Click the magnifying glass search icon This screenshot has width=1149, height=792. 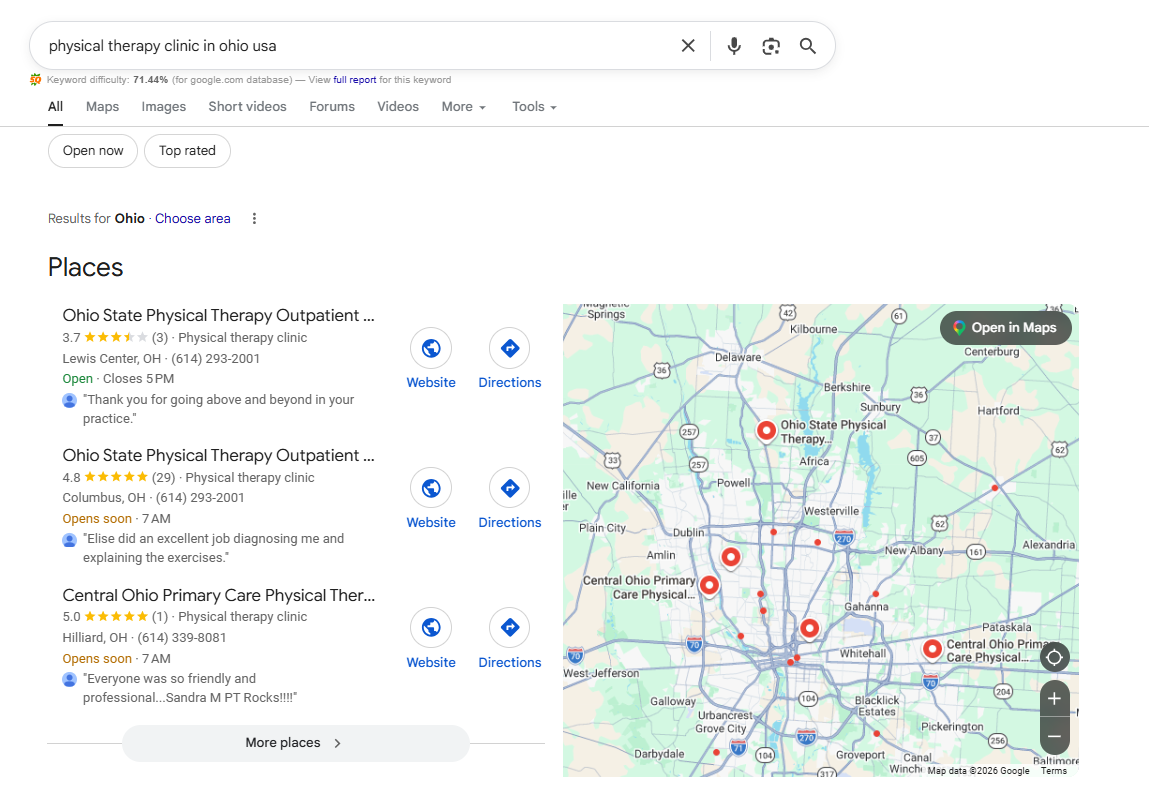pos(808,46)
